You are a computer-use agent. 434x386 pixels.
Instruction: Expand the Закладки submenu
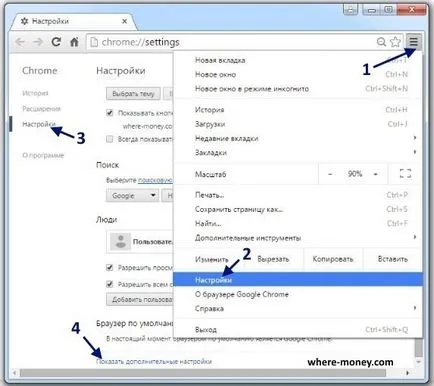(297, 153)
